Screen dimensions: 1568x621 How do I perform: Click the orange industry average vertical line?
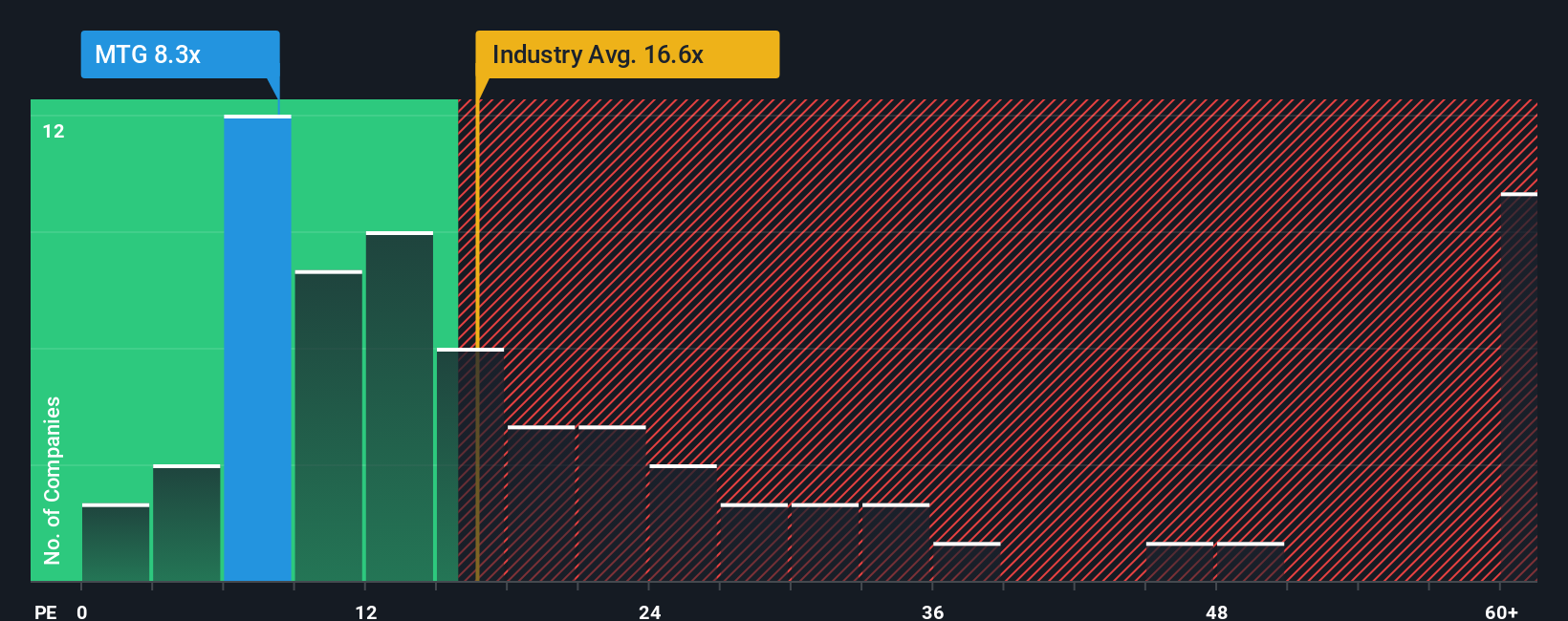[477, 330]
